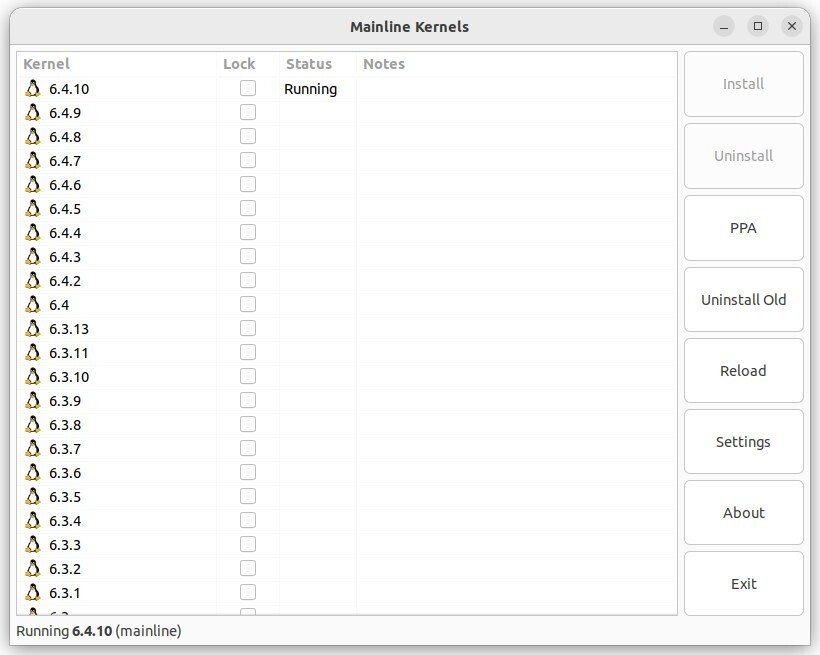Click the Uninstall Old button
This screenshot has height=655, width=820.
click(743, 300)
